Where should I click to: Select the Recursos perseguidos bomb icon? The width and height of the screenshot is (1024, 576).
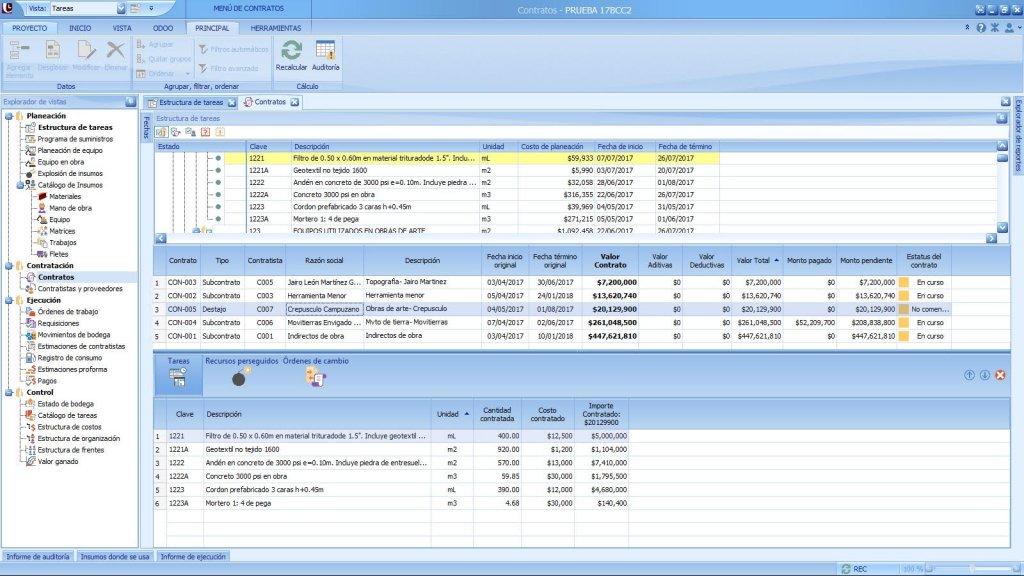tap(240, 378)
